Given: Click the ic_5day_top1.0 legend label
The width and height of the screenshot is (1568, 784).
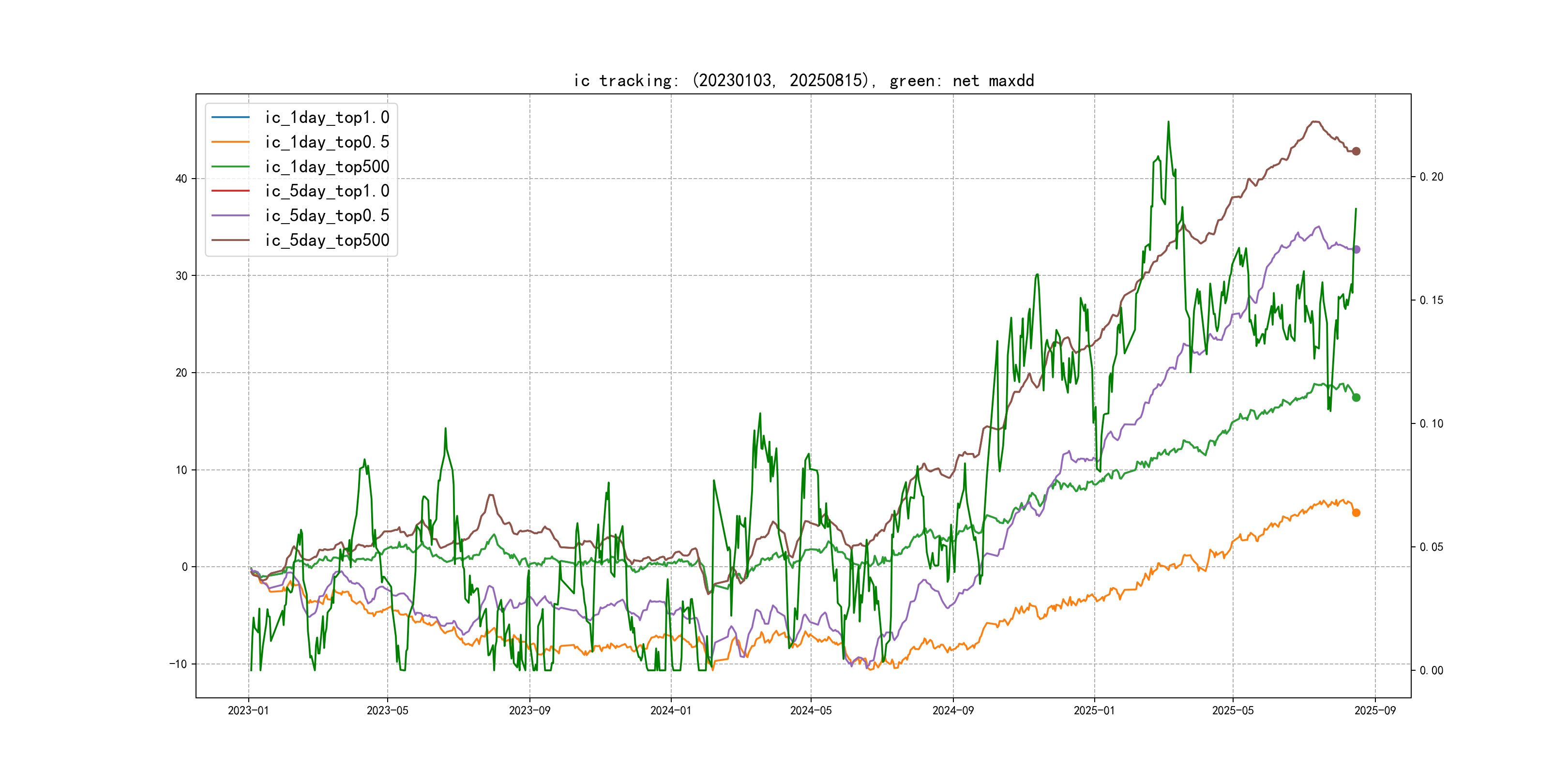Looking at the screenshot, I should tap(327, 191).
